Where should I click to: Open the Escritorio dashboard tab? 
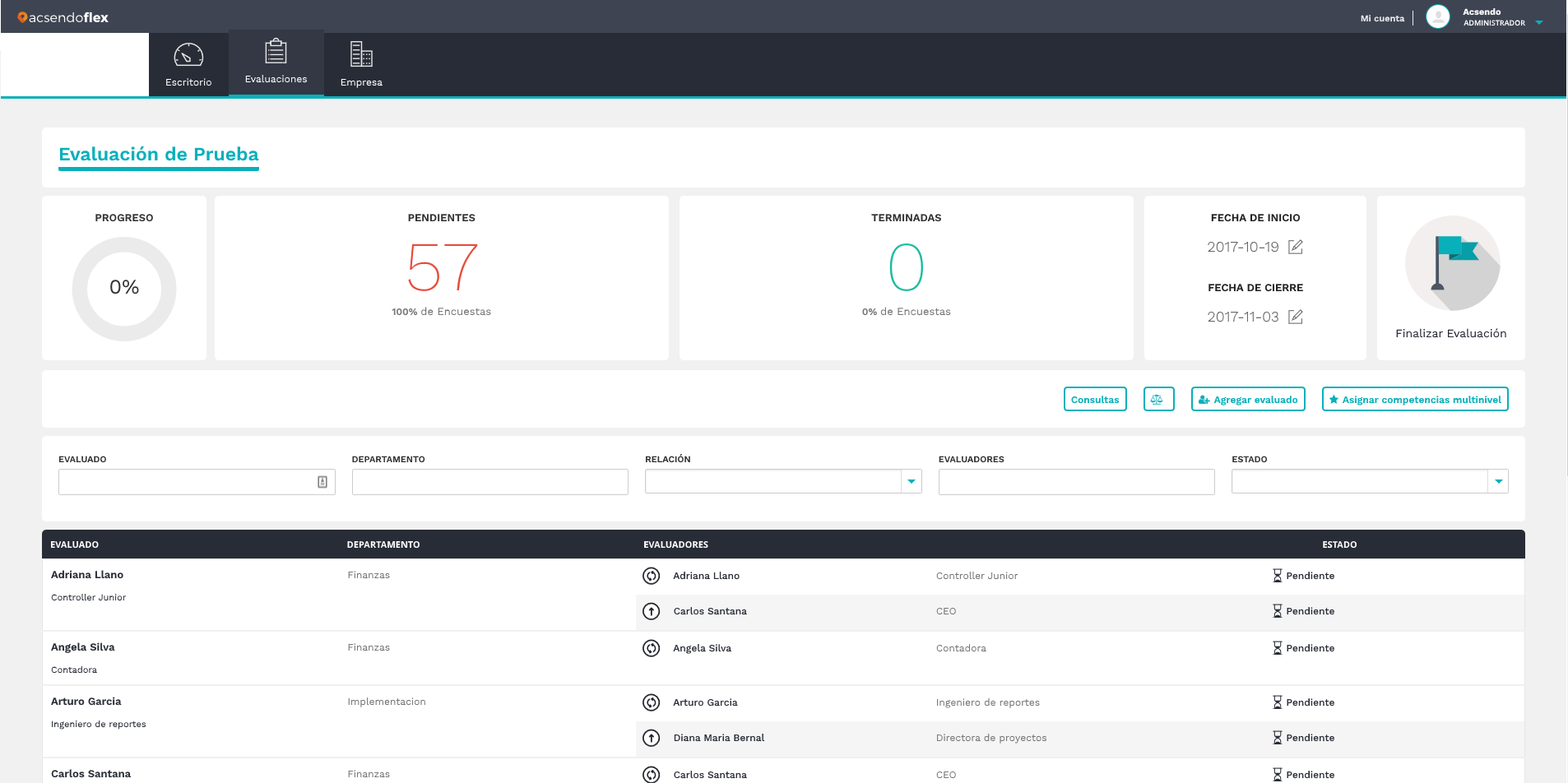click(188, 65)
